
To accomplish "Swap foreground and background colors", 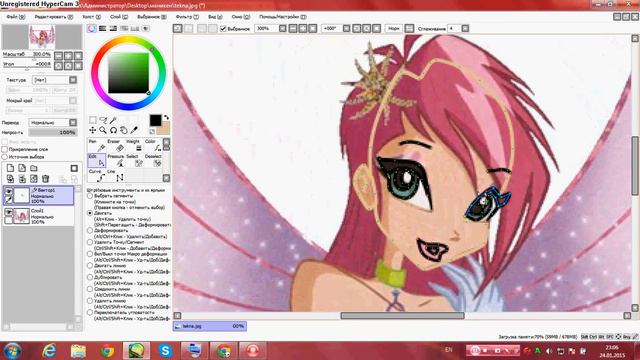I will tap(166, 118).
